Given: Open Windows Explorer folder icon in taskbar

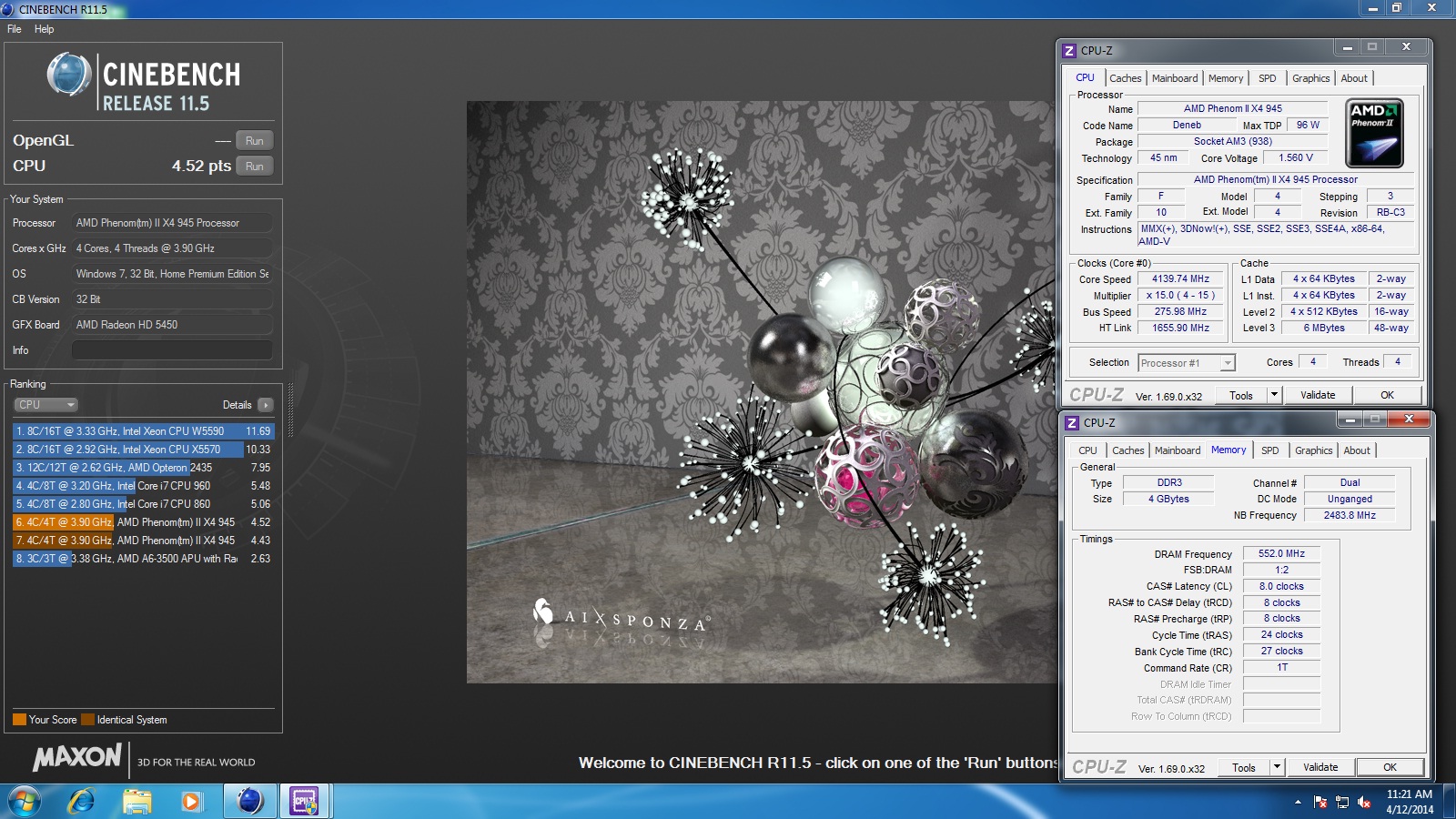Looking at the screenshot, I should coord(137,802).
